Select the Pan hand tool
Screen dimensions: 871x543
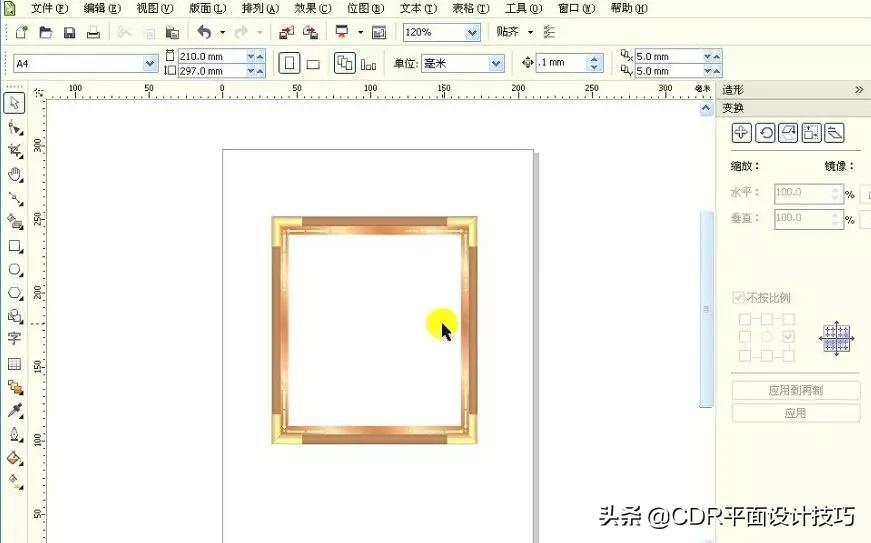14,175
